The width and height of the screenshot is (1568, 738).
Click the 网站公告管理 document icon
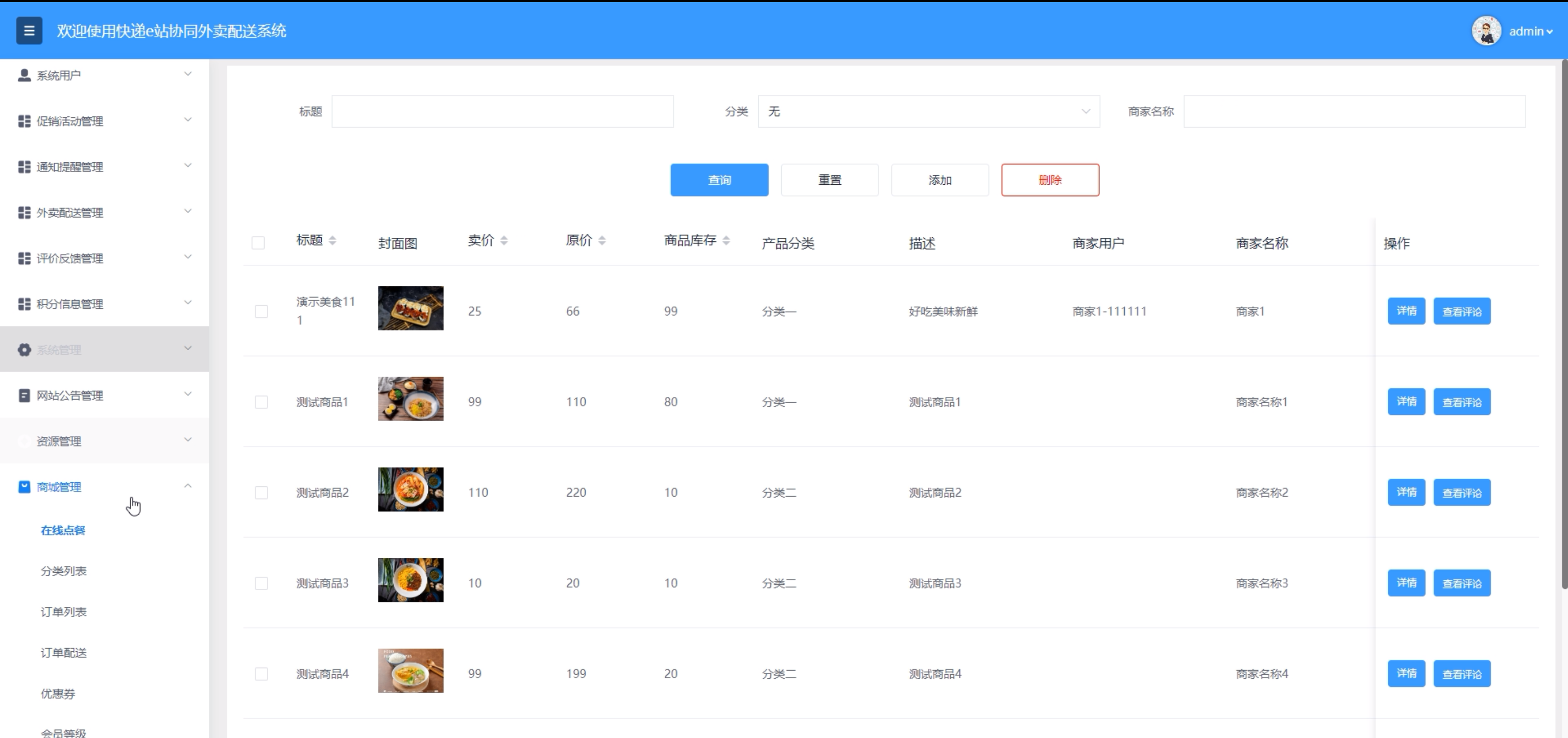[x=23, y=396]
